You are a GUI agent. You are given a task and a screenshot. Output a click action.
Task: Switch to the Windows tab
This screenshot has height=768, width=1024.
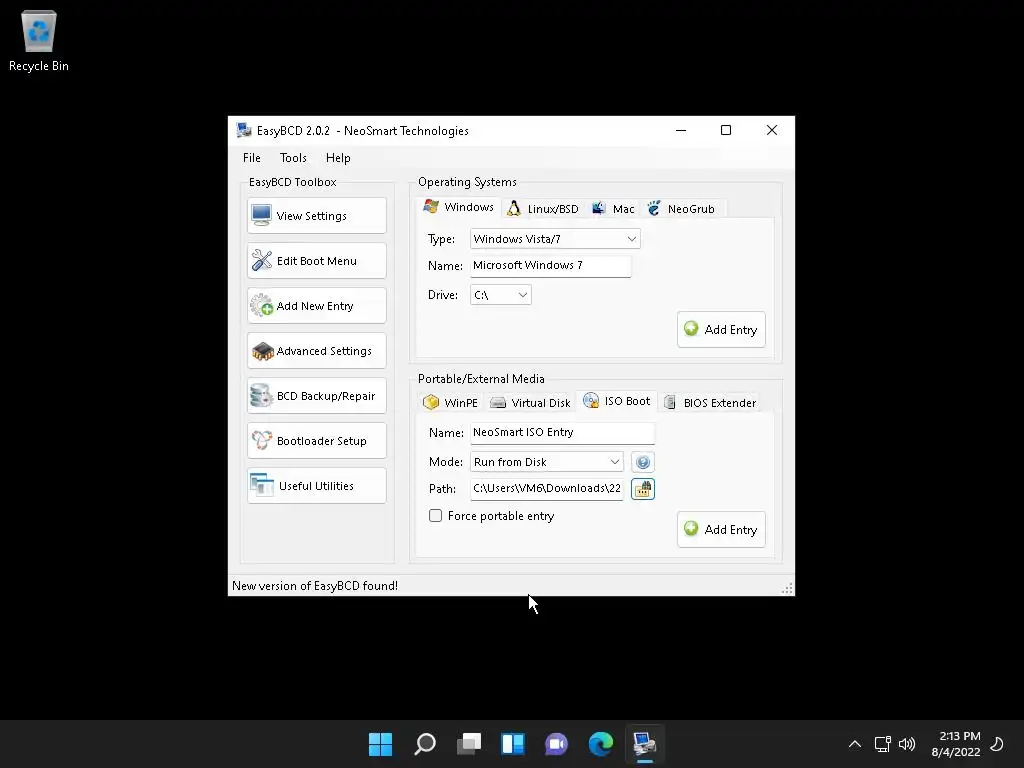pyautogui.click(x=458, y=207)
